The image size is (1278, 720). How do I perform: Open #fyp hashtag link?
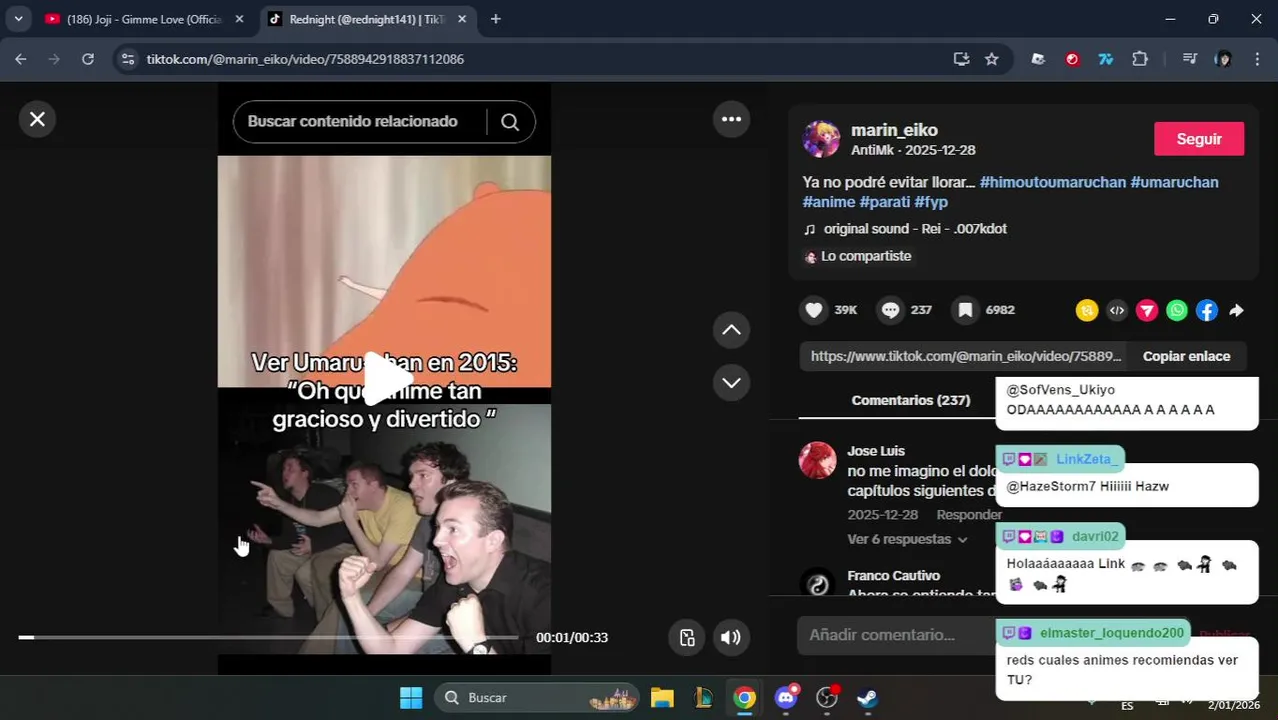(x=931, y=202)
